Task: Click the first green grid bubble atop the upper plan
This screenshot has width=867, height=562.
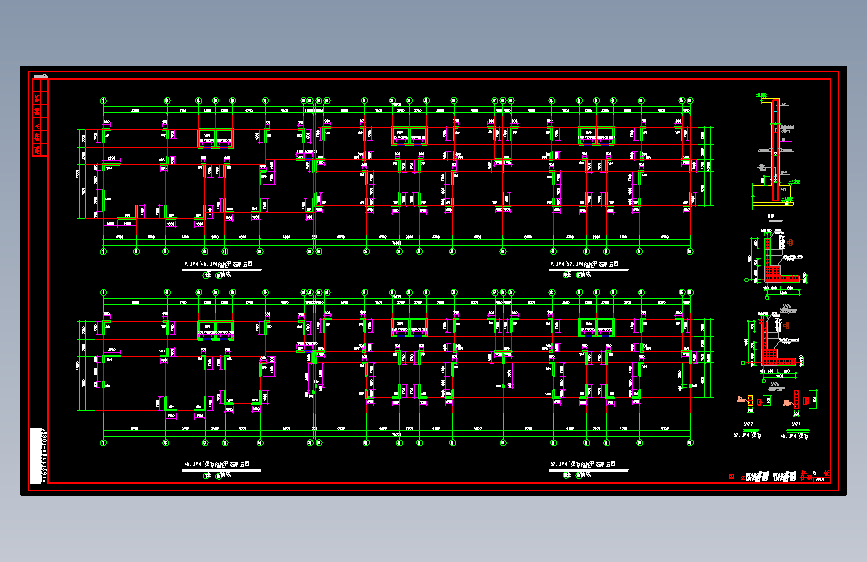Action: [103, 101]
